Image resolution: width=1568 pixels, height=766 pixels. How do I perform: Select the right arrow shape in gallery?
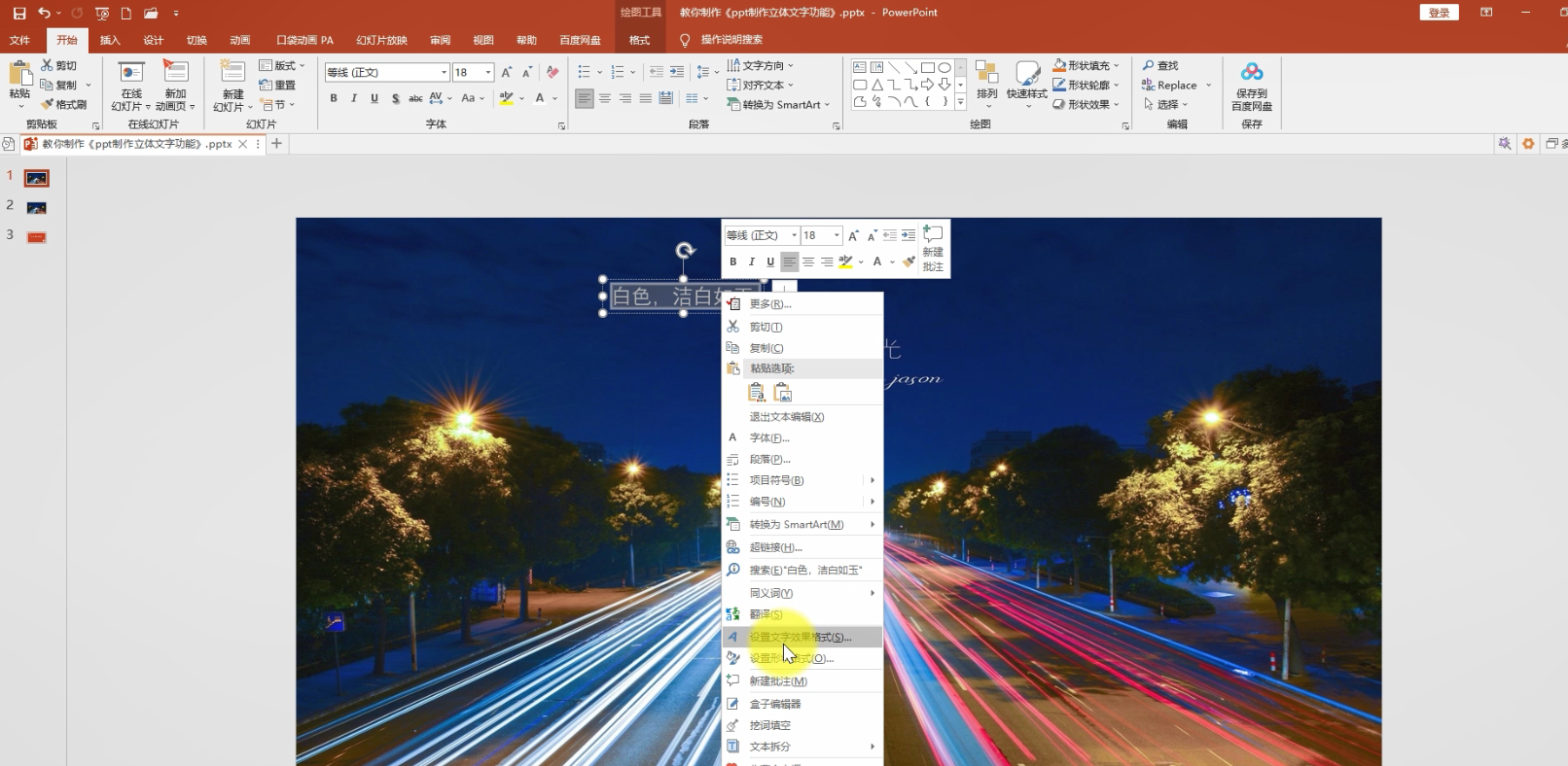coord(927,85)
